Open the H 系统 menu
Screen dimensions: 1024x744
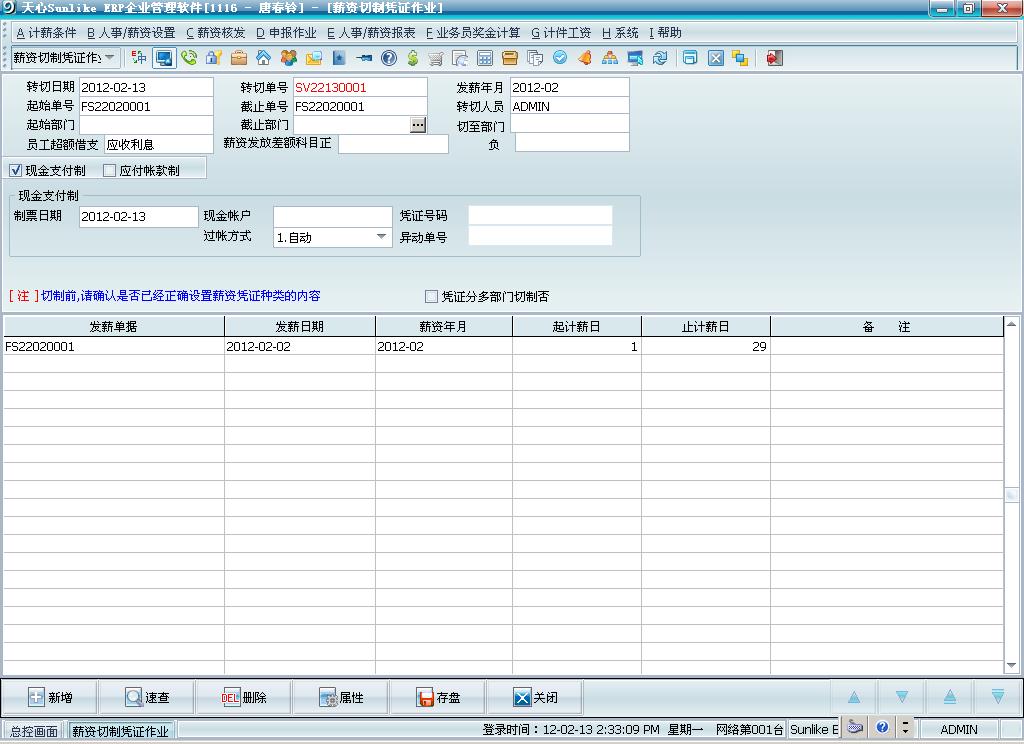[x=620, y=33]
